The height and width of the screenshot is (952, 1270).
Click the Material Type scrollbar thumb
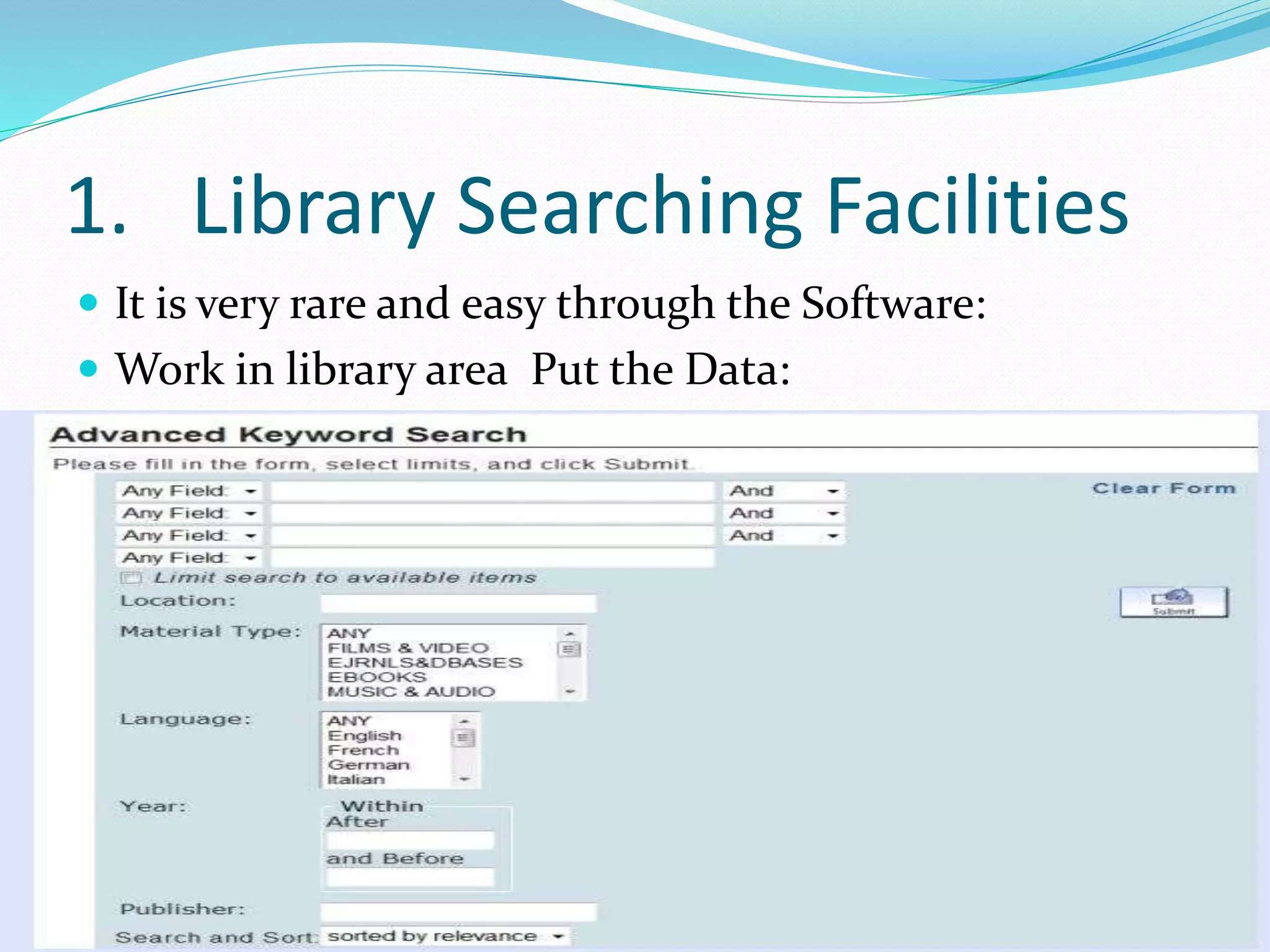coord(569,649)
